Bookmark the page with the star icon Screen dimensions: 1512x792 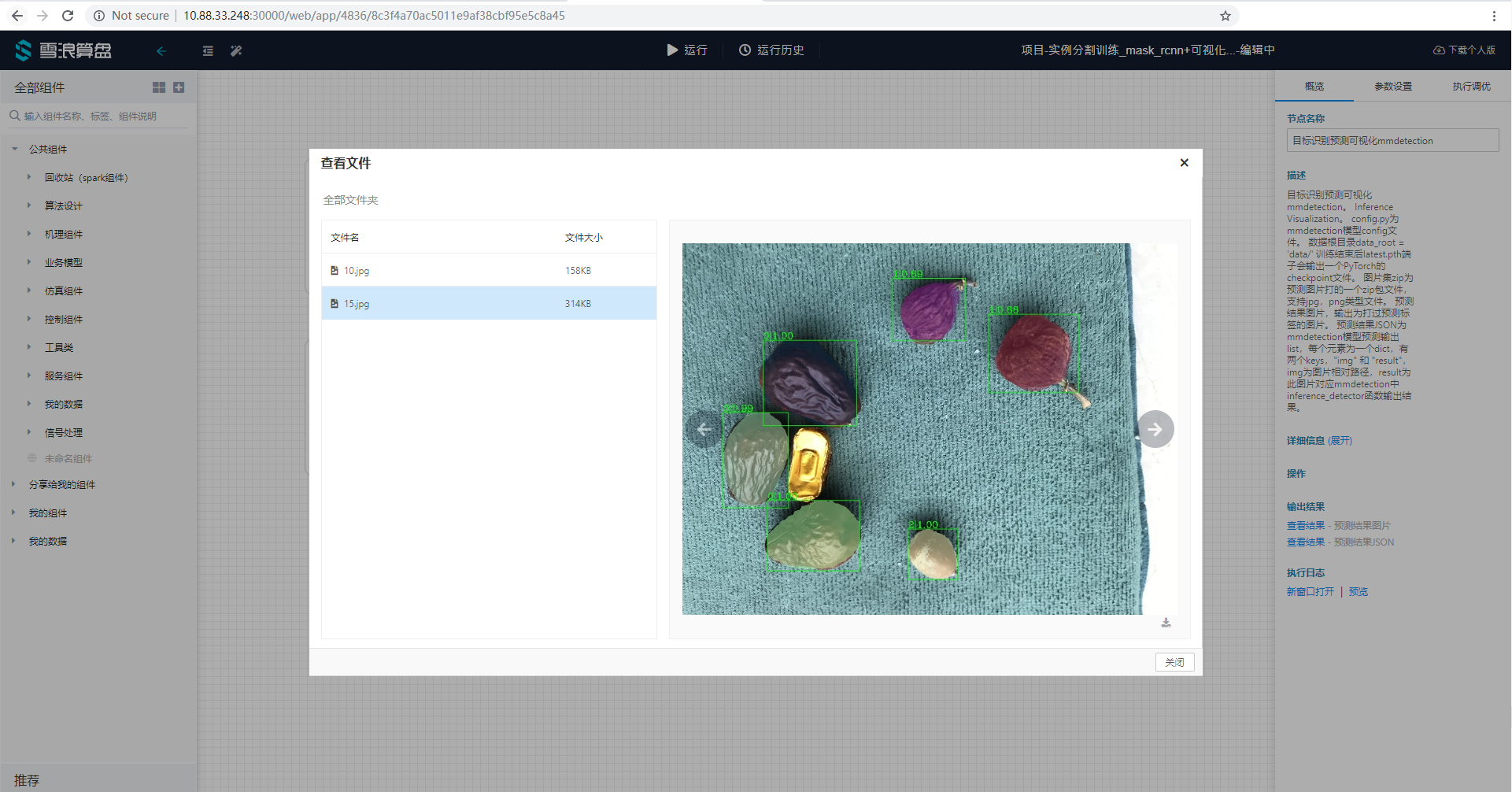[1225, 16]
